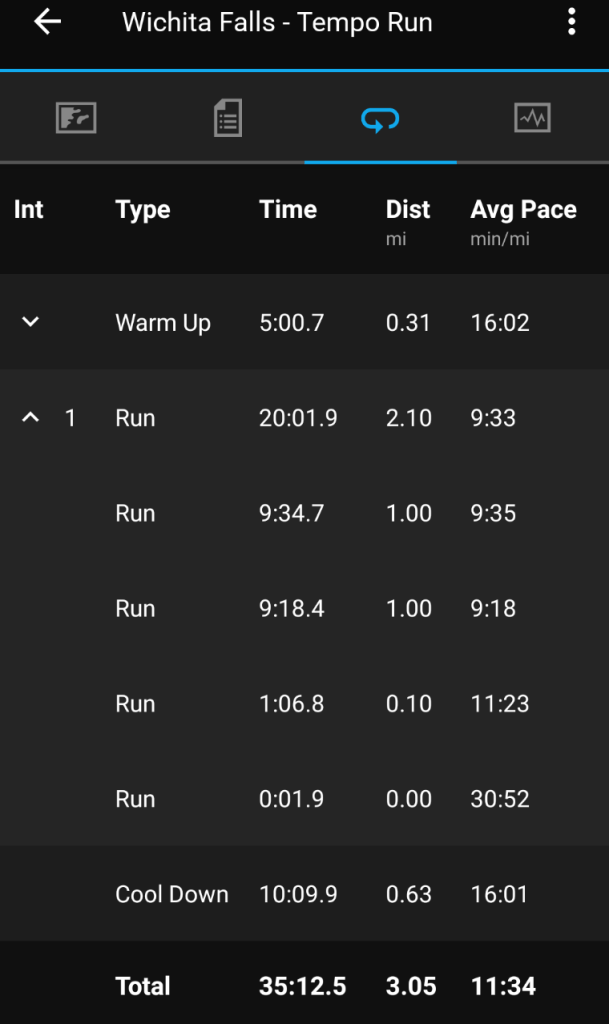Open the activity overview map tab
Screen dimensions: 609x1024
(76, 119)
